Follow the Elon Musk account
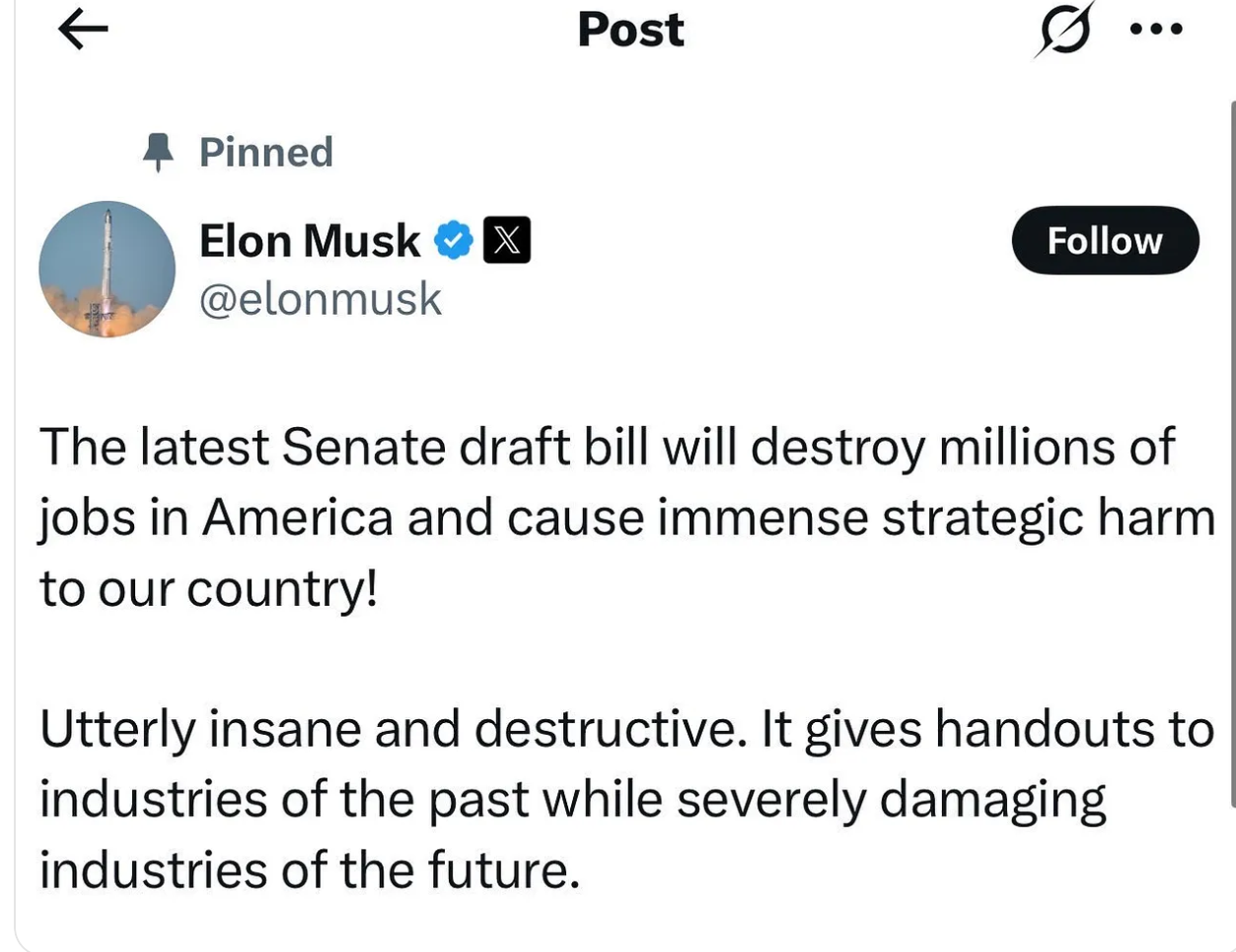 tap(1105, 240)
